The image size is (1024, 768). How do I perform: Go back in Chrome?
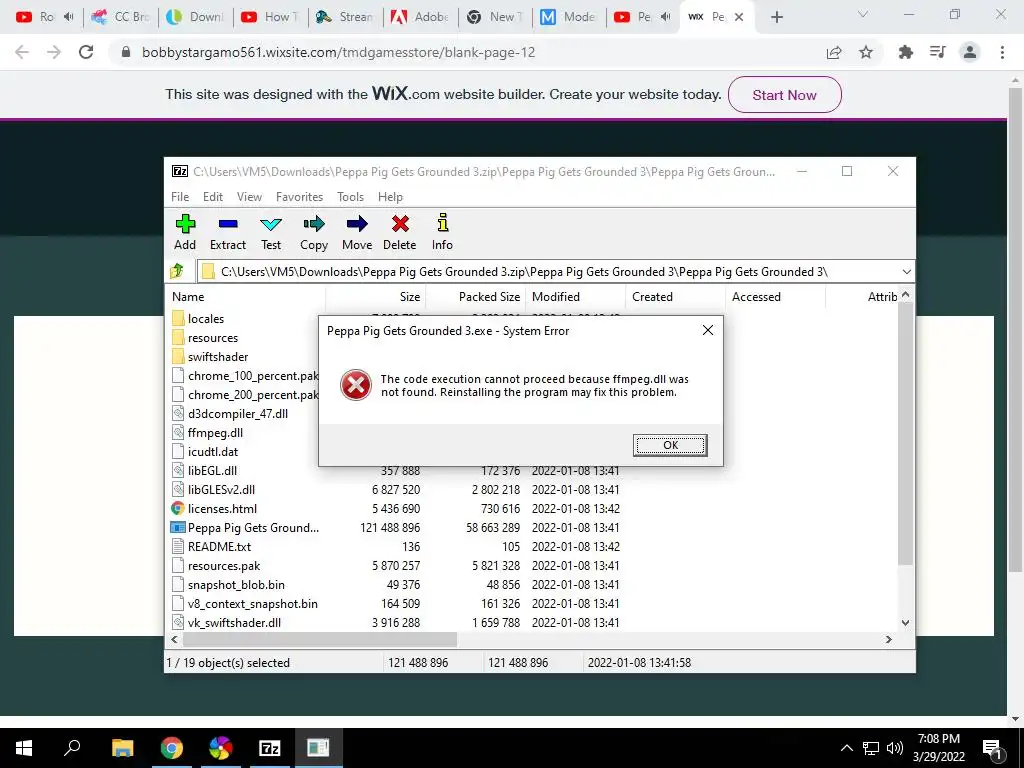(x=22, y=52)
